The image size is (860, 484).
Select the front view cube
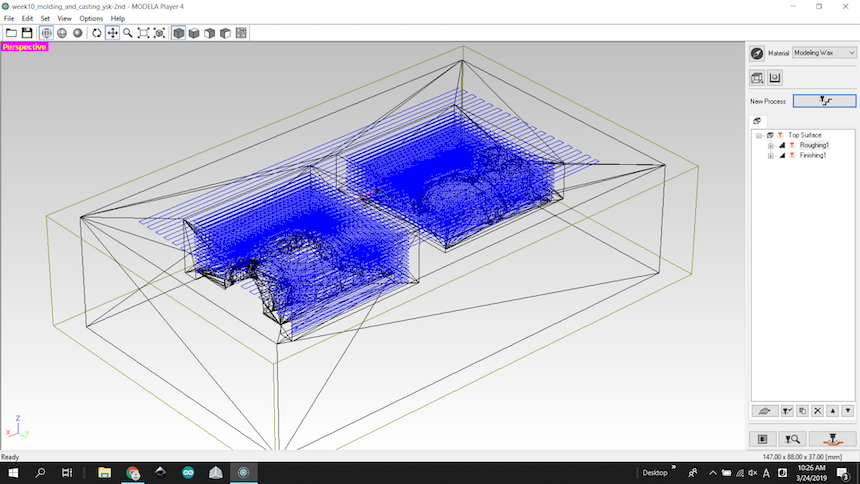(210, 33)
